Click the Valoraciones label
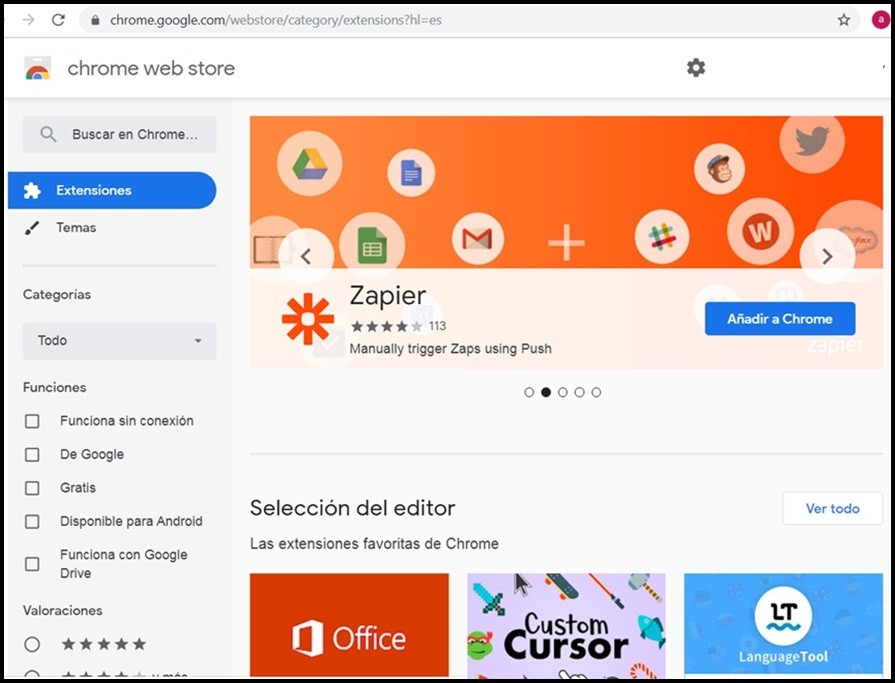This screenshot has width=895, height=683. (x=63, y=611)
